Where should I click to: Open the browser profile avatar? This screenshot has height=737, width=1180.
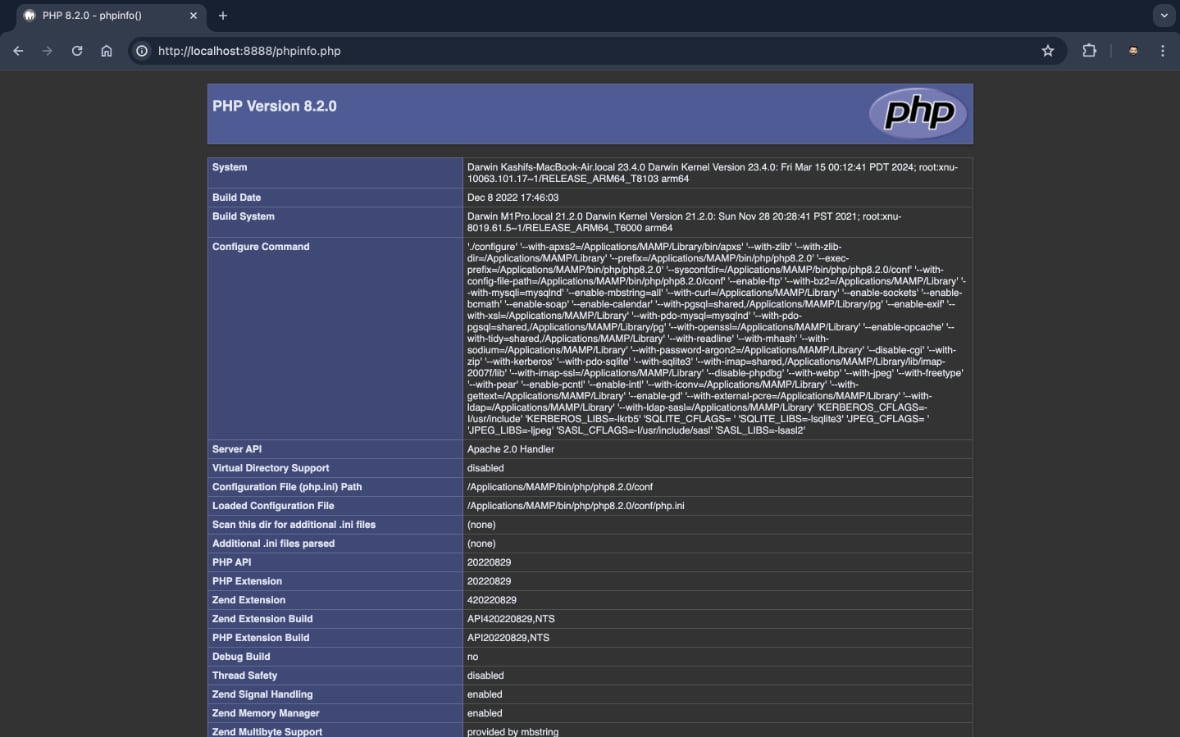pyautogui.click(x=1133, y=51)
